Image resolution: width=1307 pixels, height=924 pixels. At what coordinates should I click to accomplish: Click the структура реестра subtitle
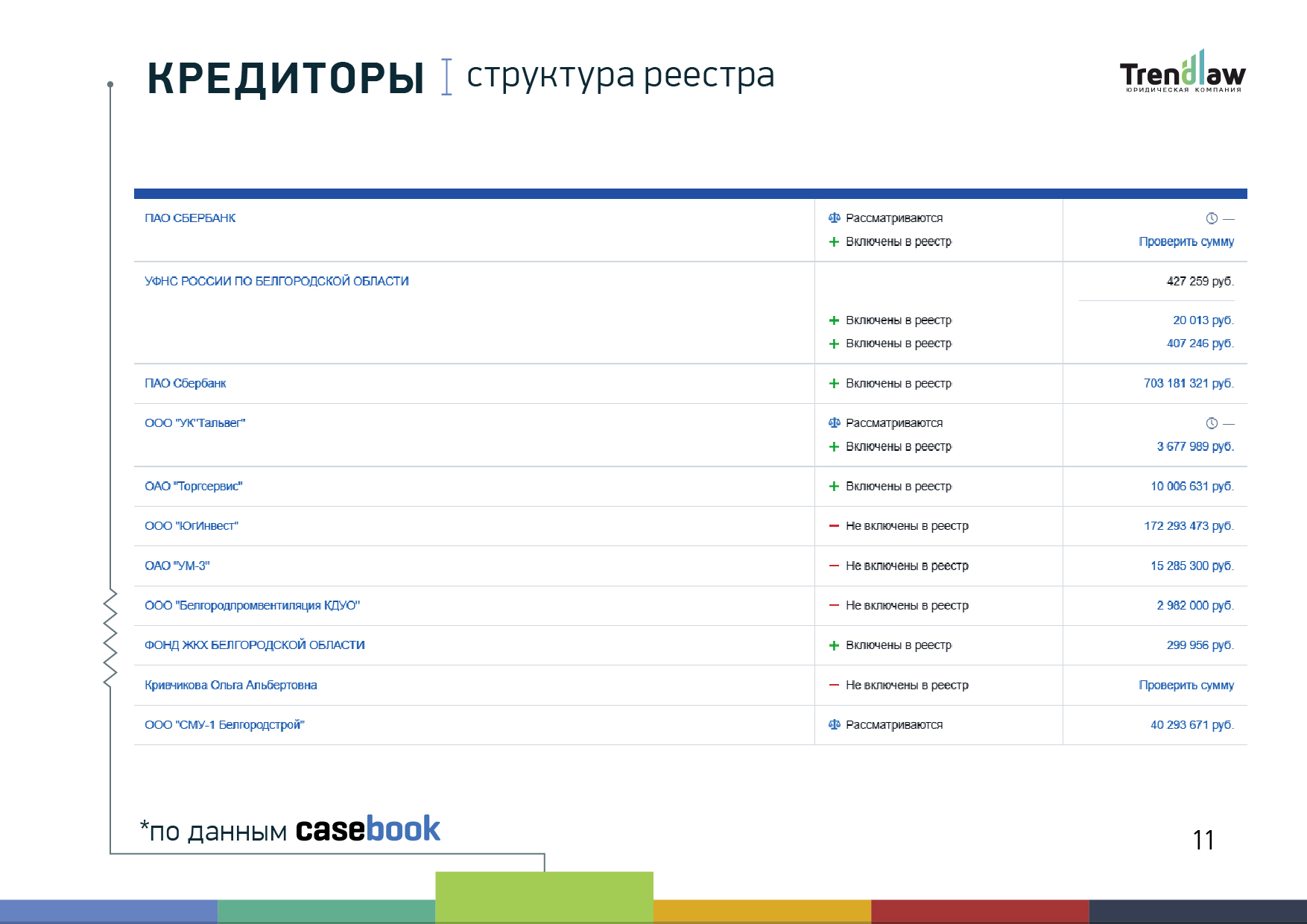[x=621, y=76]
